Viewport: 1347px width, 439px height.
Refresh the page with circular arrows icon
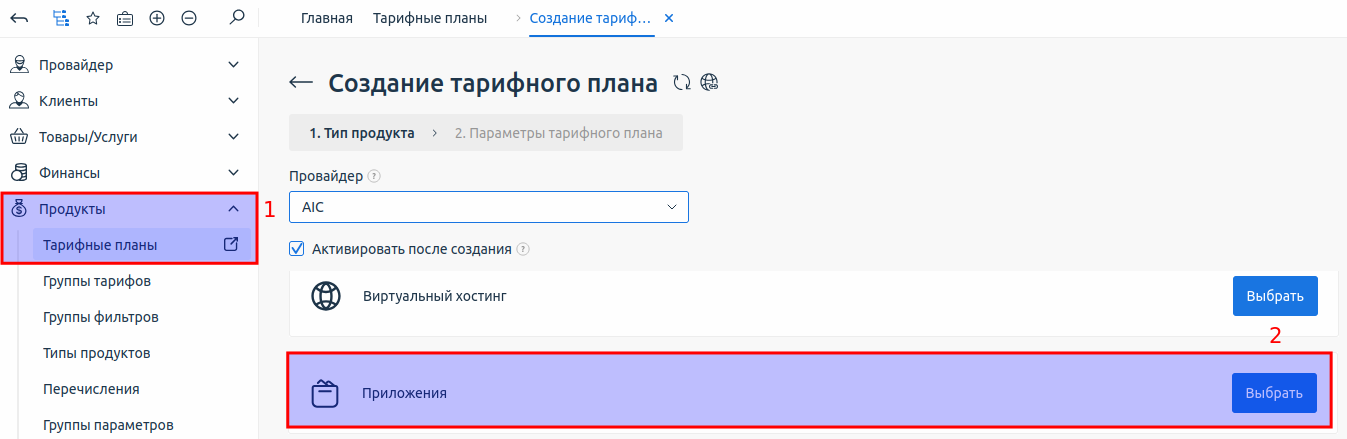(x=682, y=83)
